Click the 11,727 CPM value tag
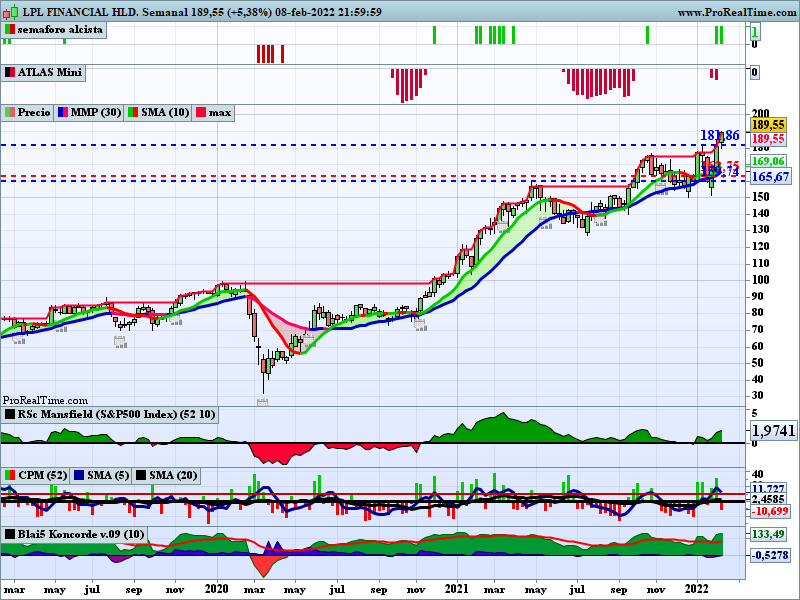 (768, 488)
